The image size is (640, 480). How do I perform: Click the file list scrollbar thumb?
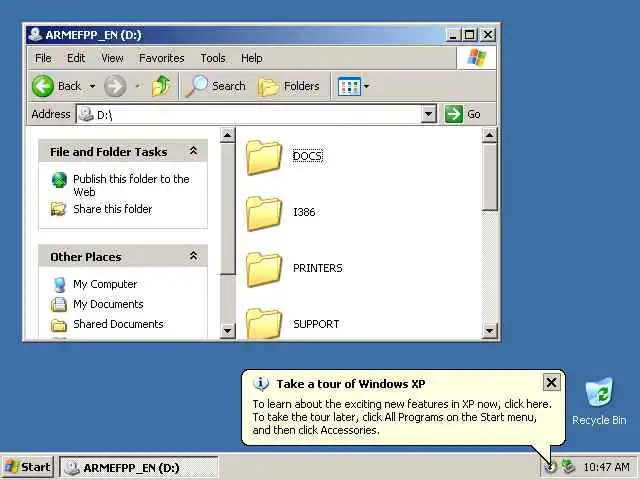[489, 177]
